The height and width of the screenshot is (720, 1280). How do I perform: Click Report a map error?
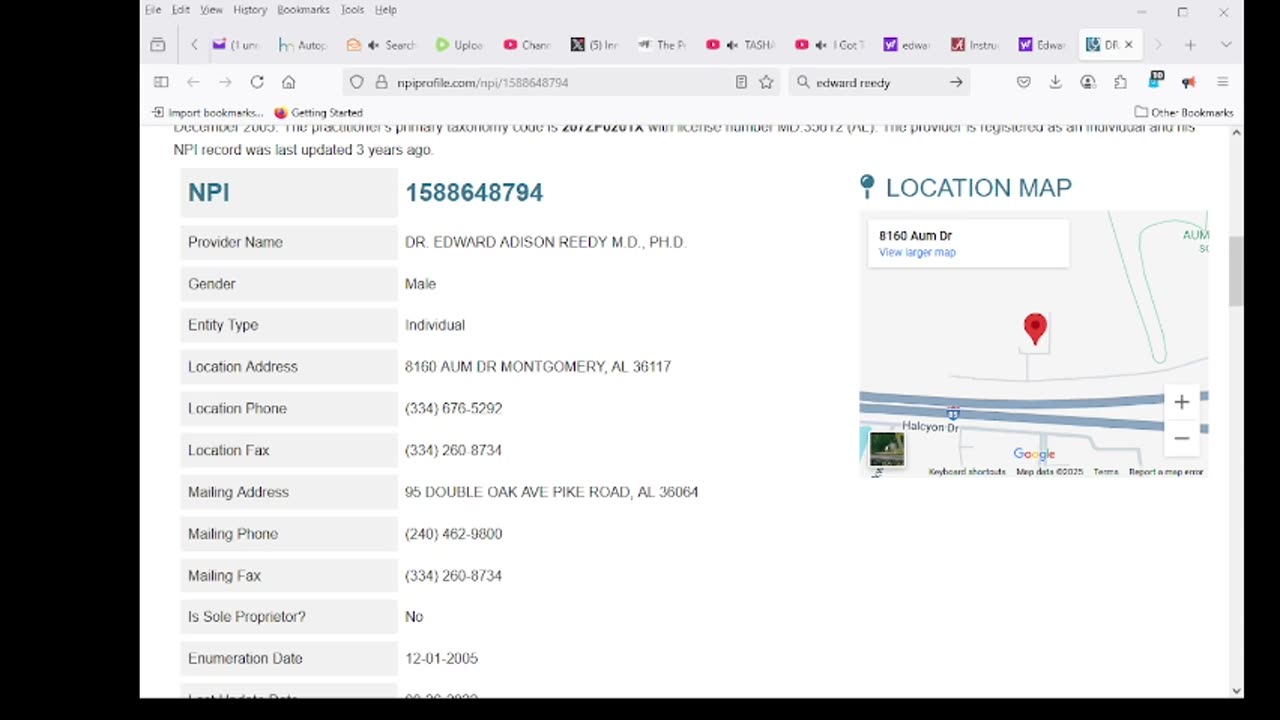click(x=1166, y=472)
